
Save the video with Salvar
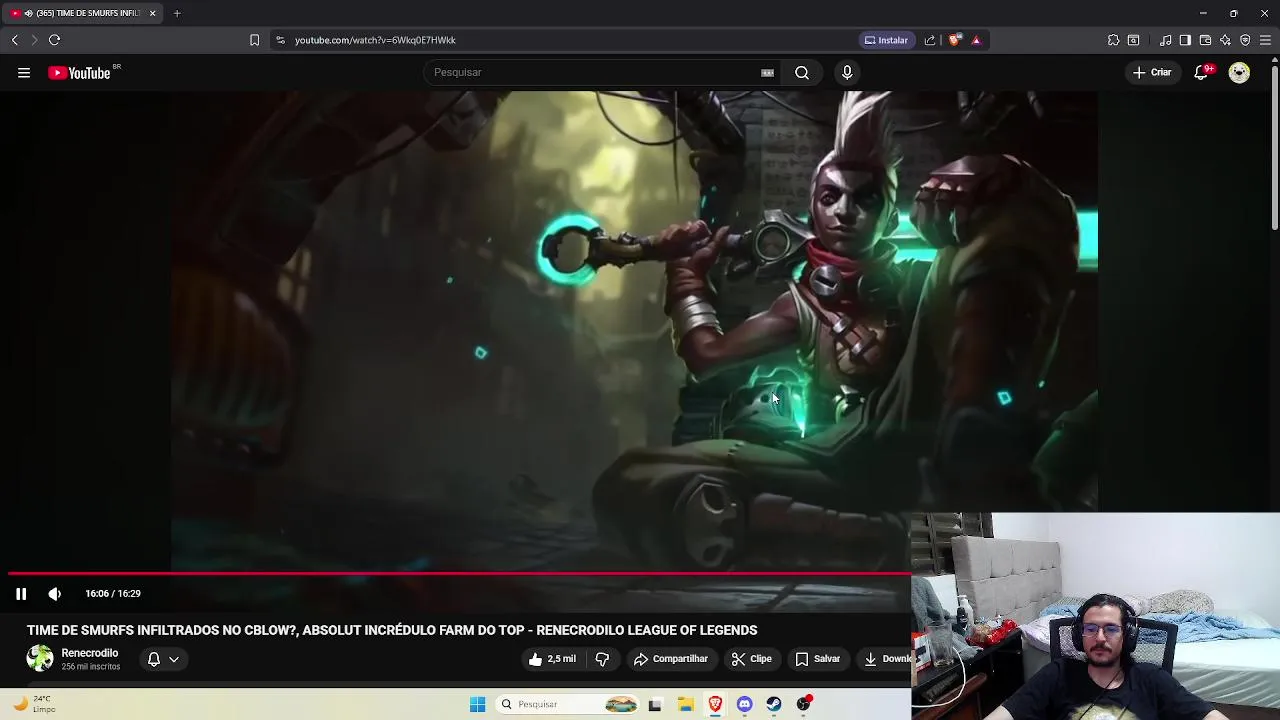(x=817, y=659)
